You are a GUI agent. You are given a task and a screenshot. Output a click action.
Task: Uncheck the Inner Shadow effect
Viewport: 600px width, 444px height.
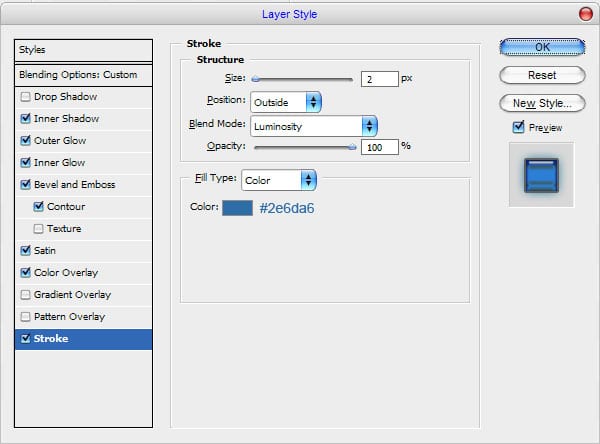point(25,119)
